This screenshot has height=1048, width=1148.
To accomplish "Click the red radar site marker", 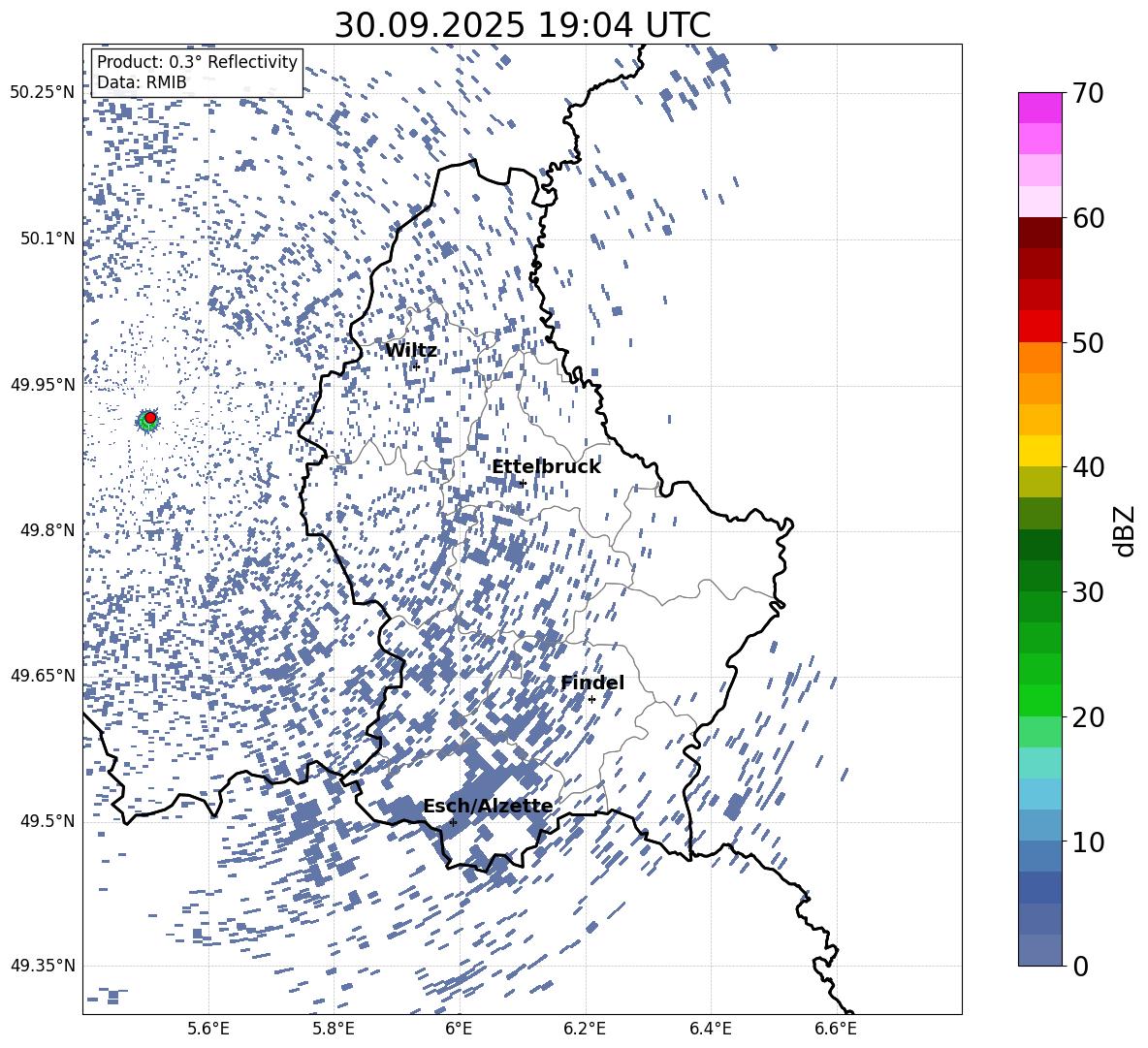I will click(150, 418).
